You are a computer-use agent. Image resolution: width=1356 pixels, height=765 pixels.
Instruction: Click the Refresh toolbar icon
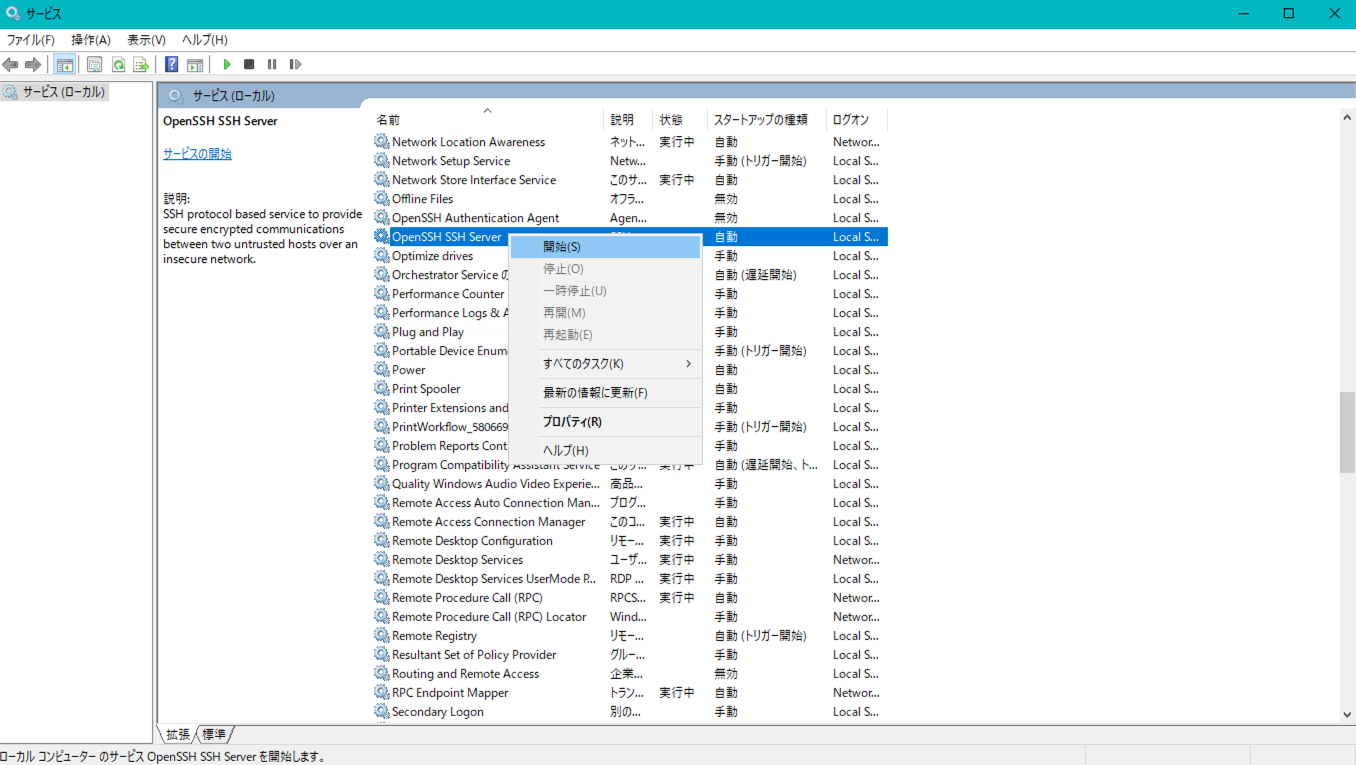(x=118, y=65)
